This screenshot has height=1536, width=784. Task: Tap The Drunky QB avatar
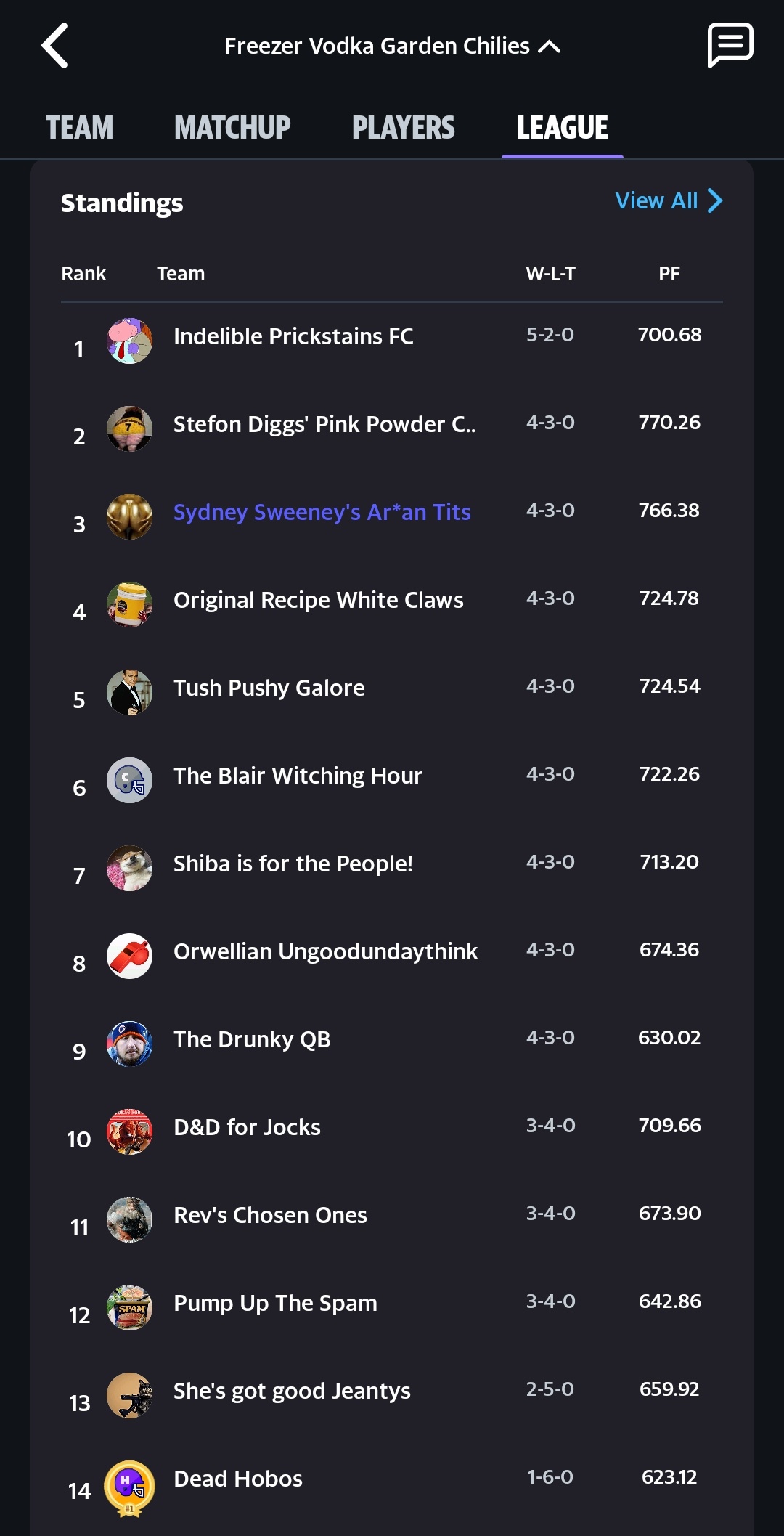tap(129, 1044)
